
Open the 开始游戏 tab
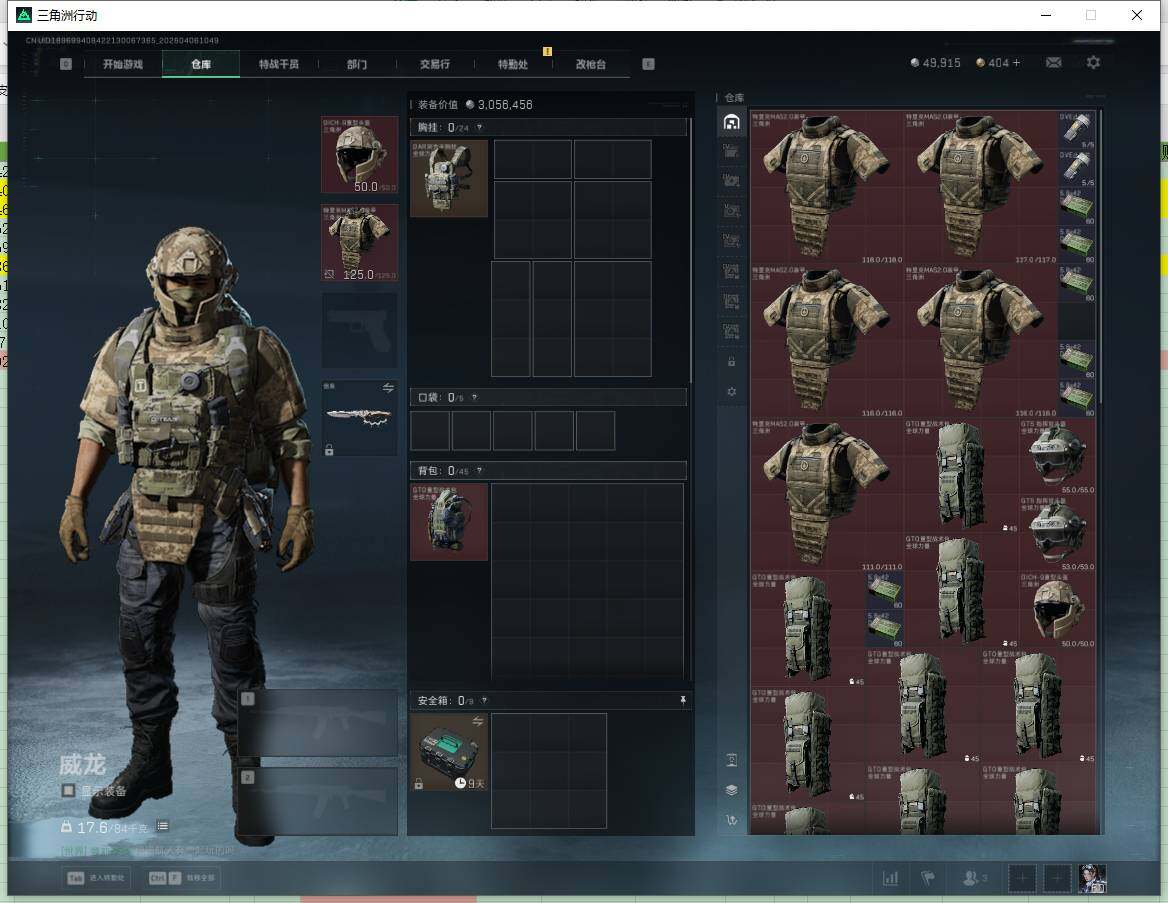[123, 64]
